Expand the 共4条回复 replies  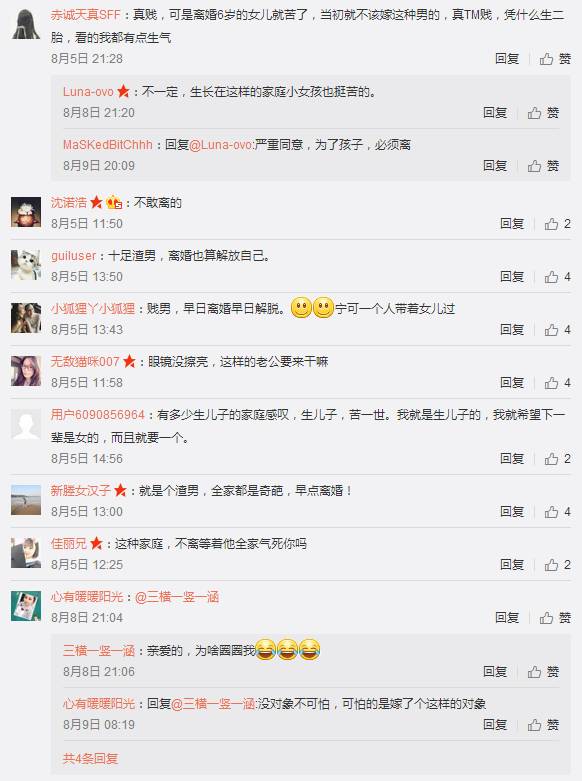point(90,758)
